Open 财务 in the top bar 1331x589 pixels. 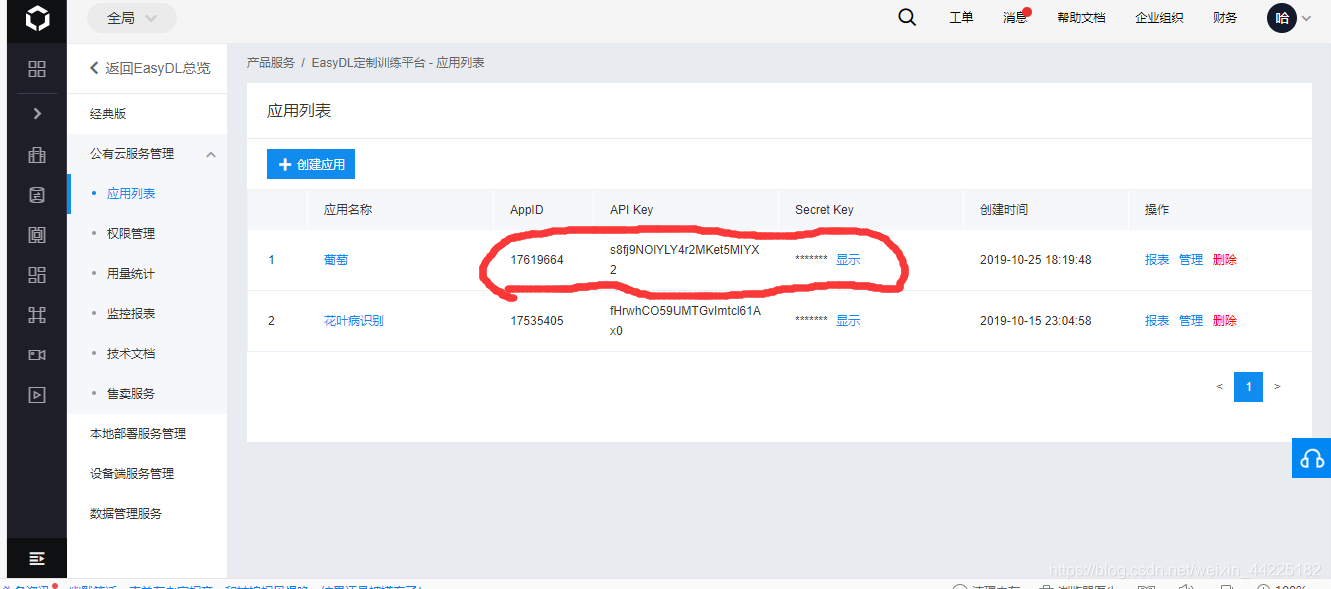(1225, 18)
